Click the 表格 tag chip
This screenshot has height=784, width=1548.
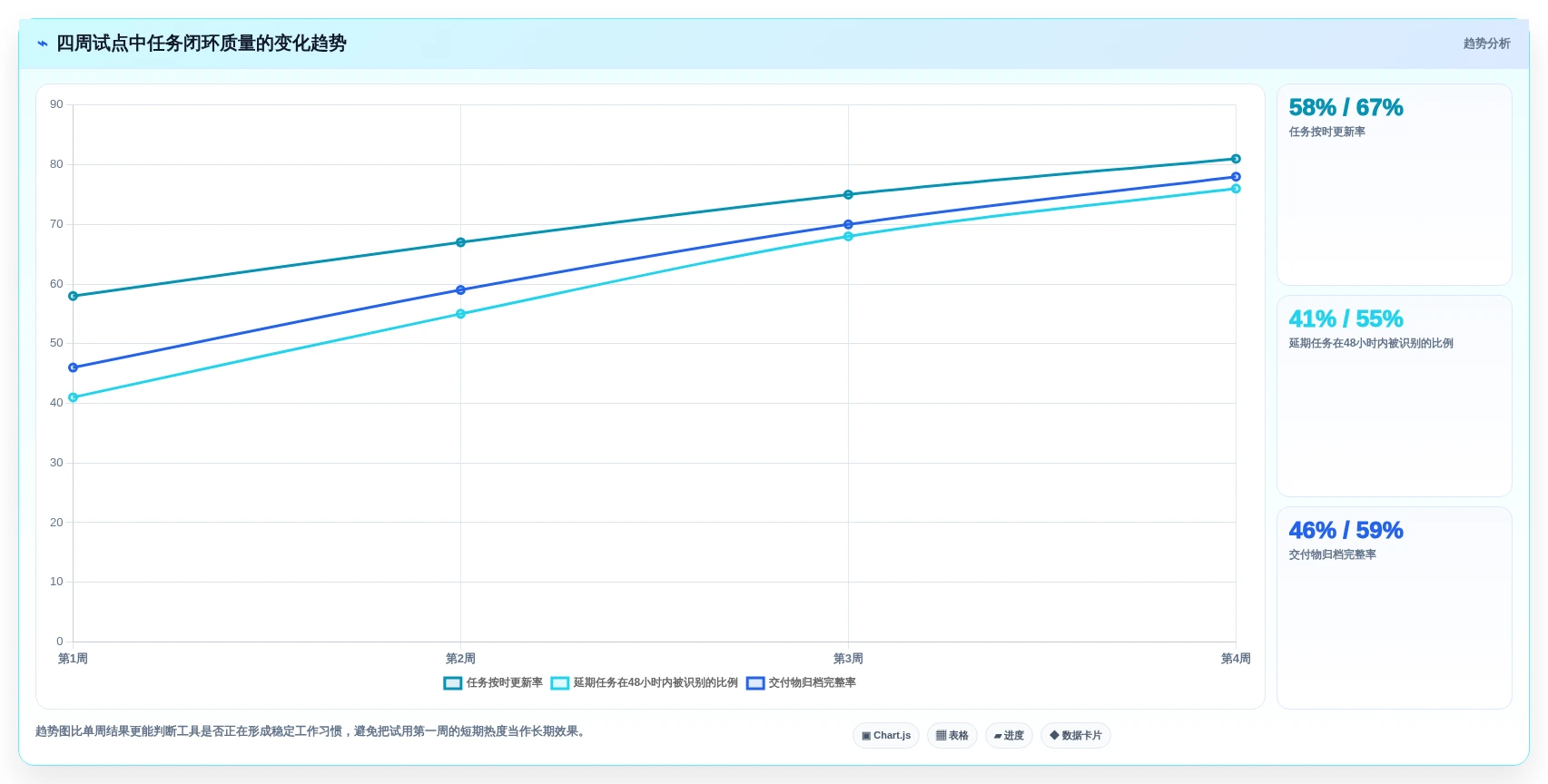(x=952, y=735)
